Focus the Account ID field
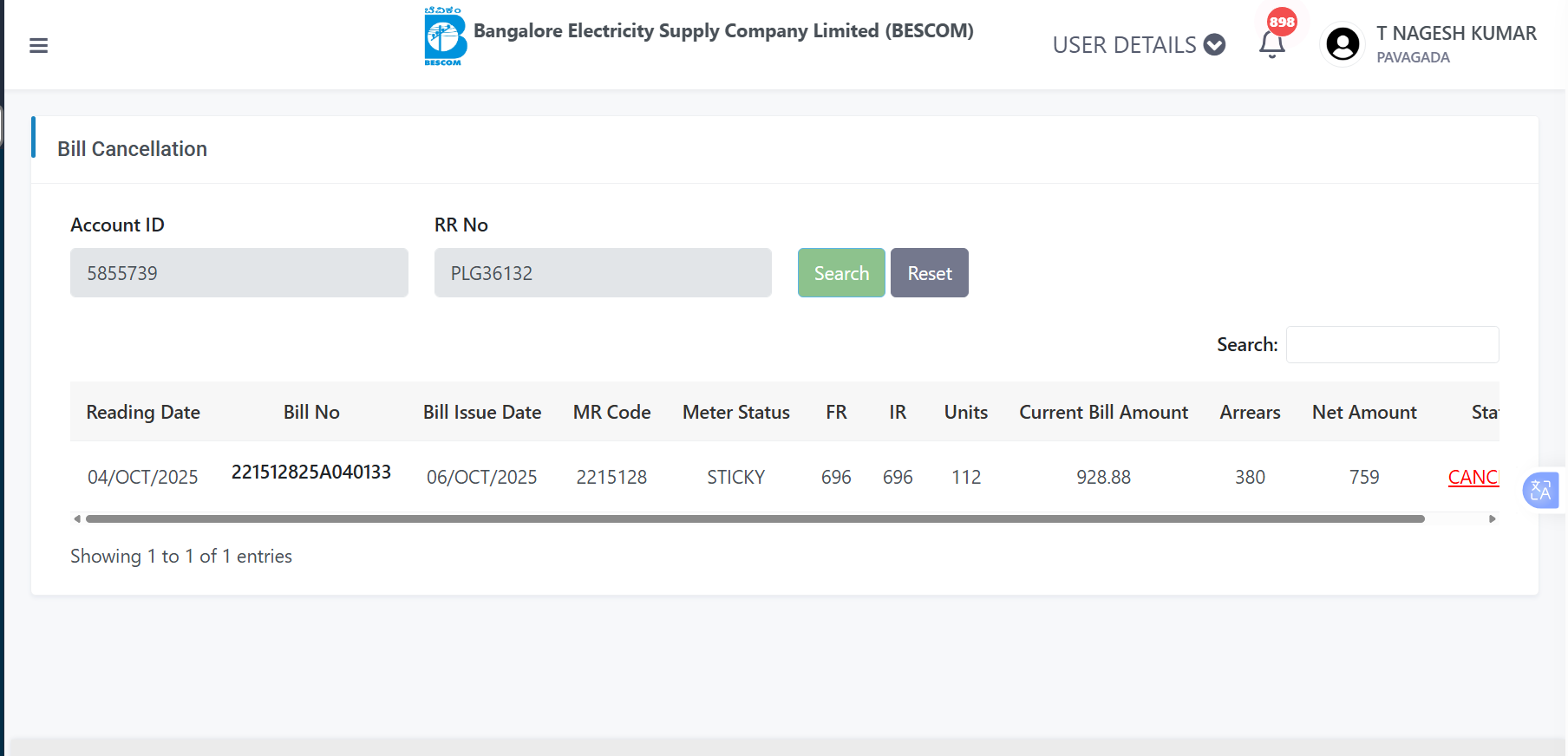 (x=238, y=273)
